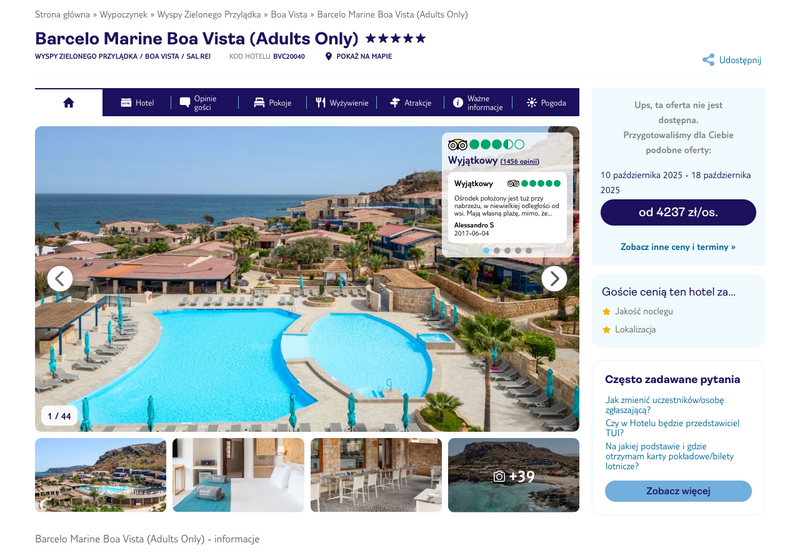Open the Pokoje tab
The image size is (800, 553).
pyautogui.click(x=272, y=103)
